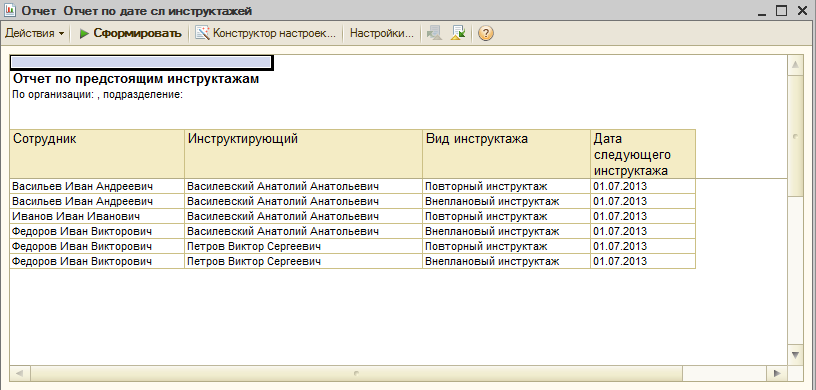Select the first Васильев Иван Андреевич cell
Screen dimensions: 816x390
click(97, 186)
